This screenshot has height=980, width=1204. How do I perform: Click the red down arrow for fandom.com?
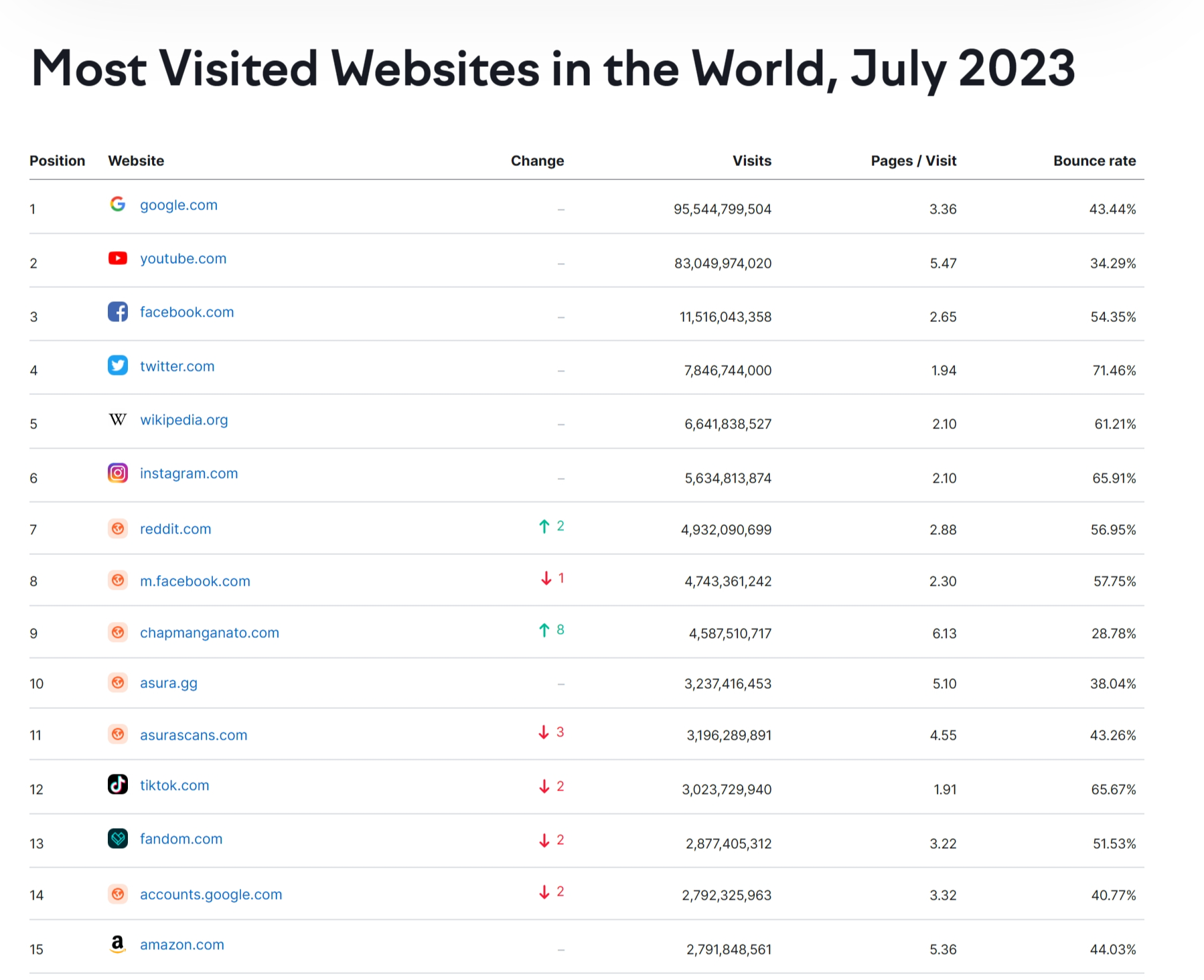click(544, 840)
